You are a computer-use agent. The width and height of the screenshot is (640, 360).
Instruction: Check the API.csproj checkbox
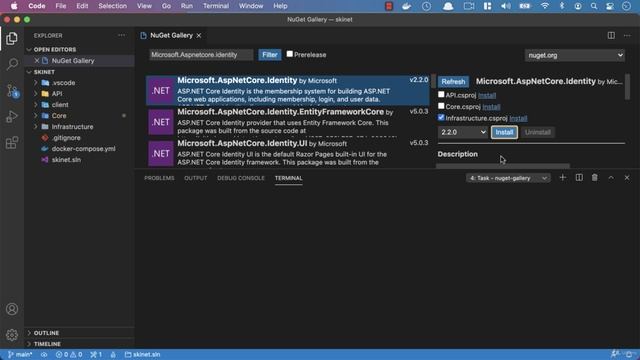pyautogui.click(x=441, y=95)
